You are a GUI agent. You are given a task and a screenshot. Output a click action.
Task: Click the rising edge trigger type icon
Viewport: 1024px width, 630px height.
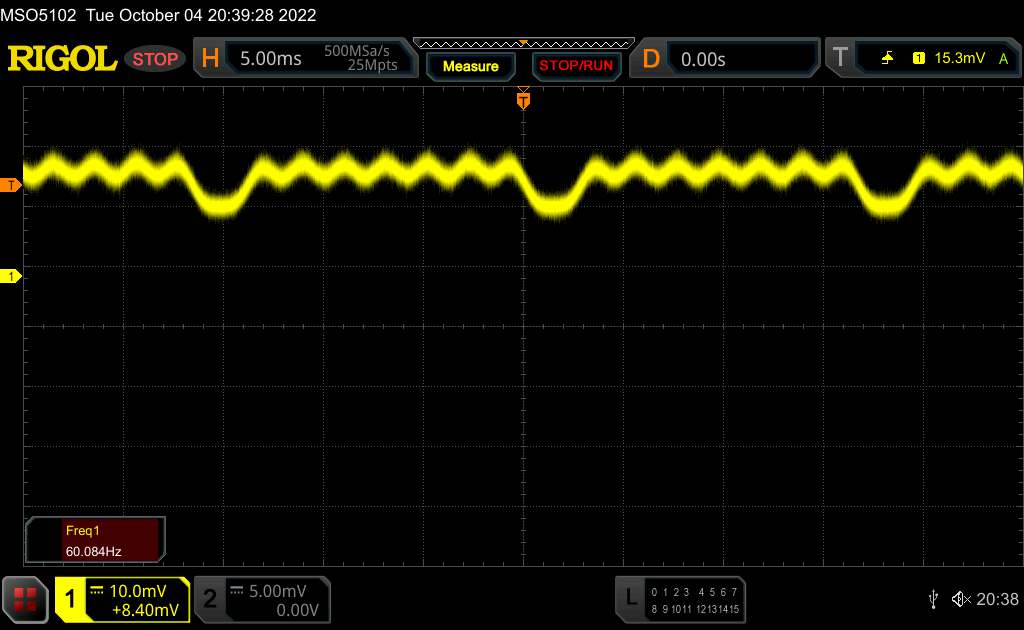(x=887, y=59)
